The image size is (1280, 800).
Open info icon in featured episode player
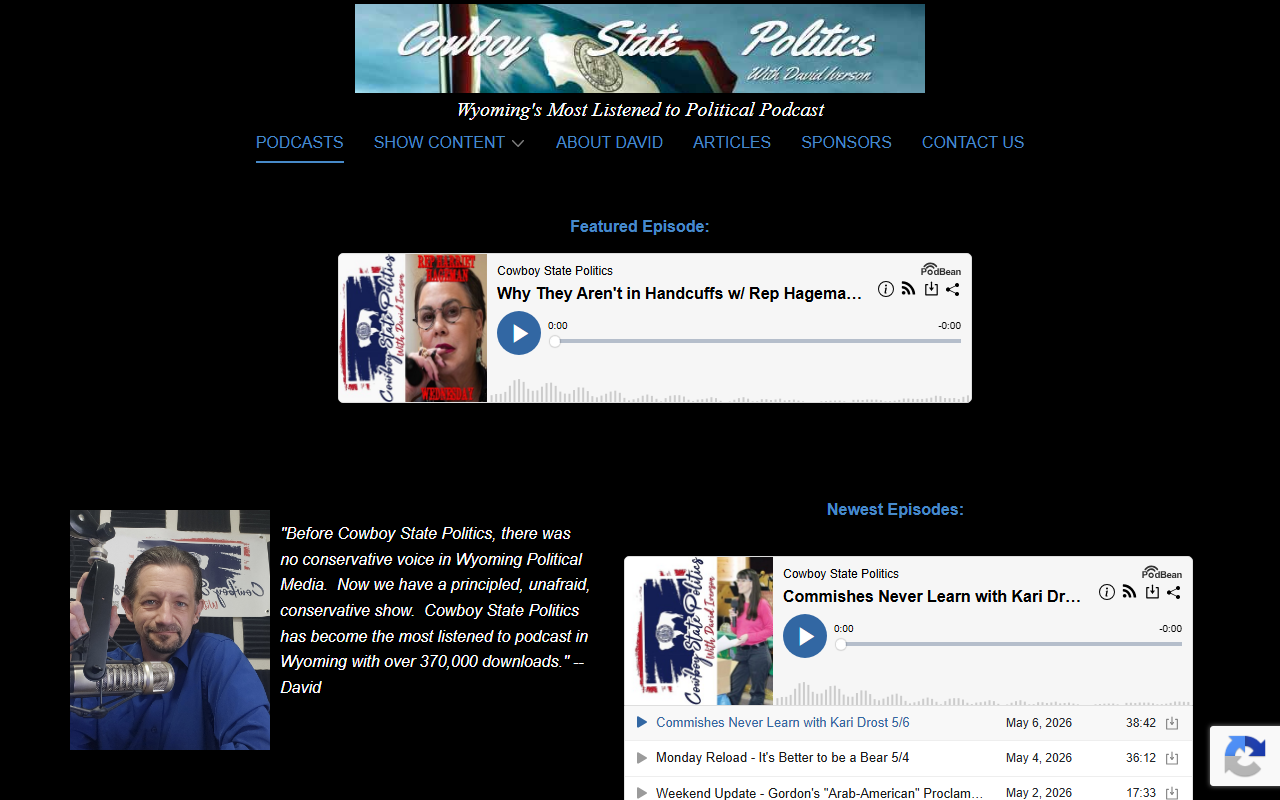[886, 289]
